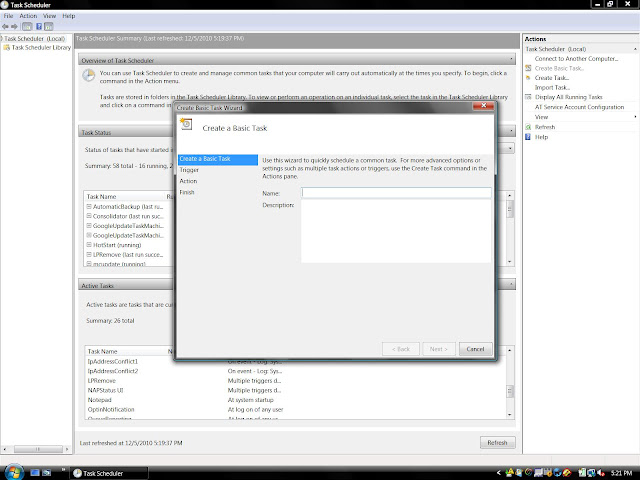
Task: Expand the second GoogleUpdateTaskMachine status entry
Action: coord(89,236)
